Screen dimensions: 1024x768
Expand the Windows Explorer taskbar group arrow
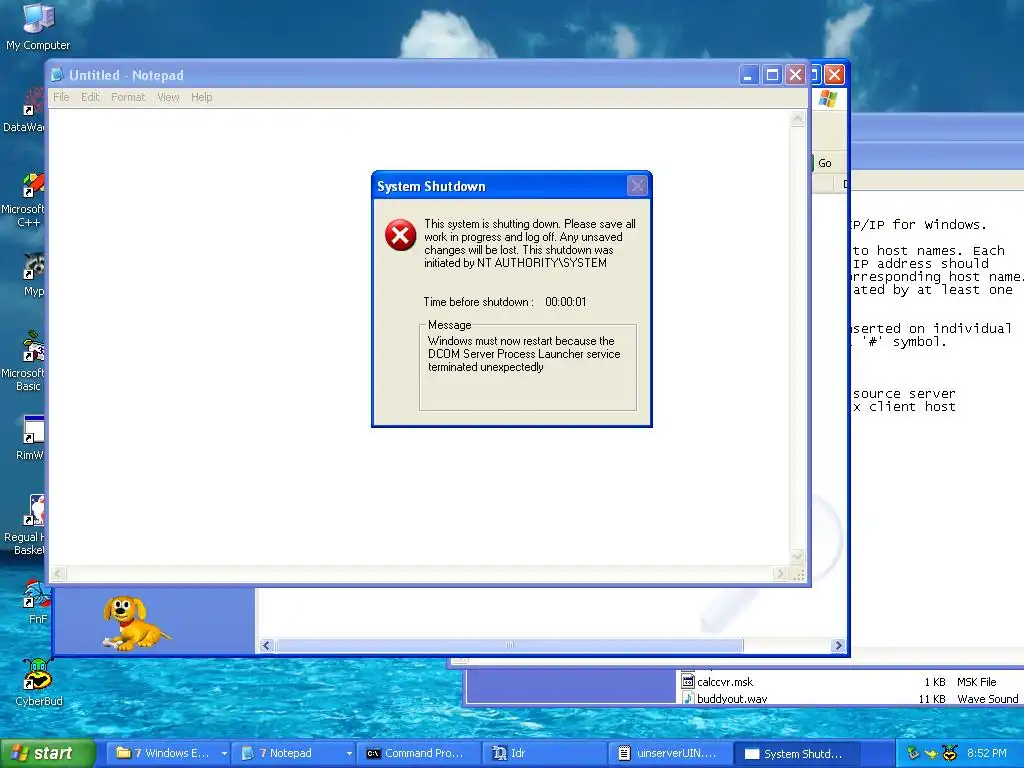pos(224,753)
